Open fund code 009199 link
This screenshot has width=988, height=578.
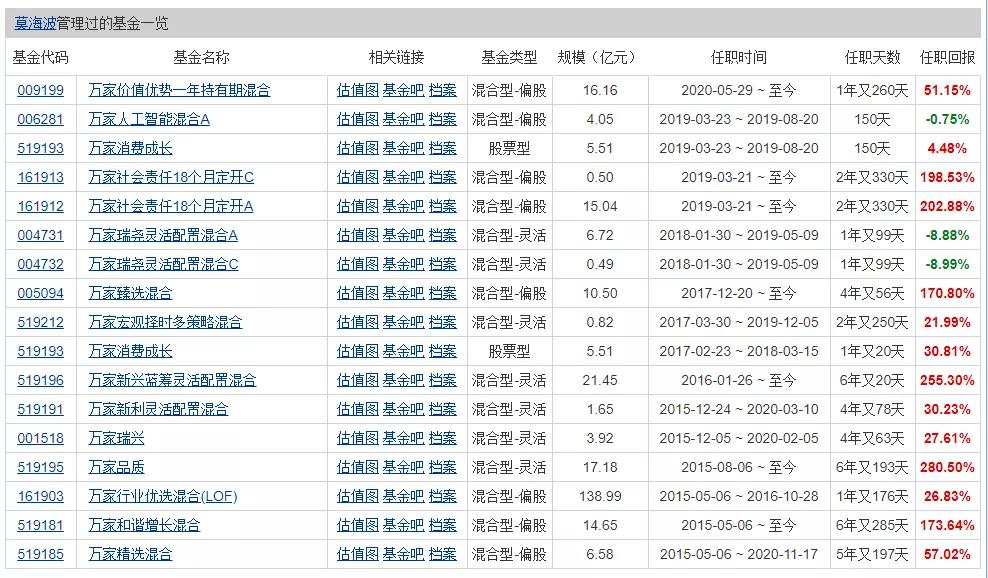[x=40, y=90]
